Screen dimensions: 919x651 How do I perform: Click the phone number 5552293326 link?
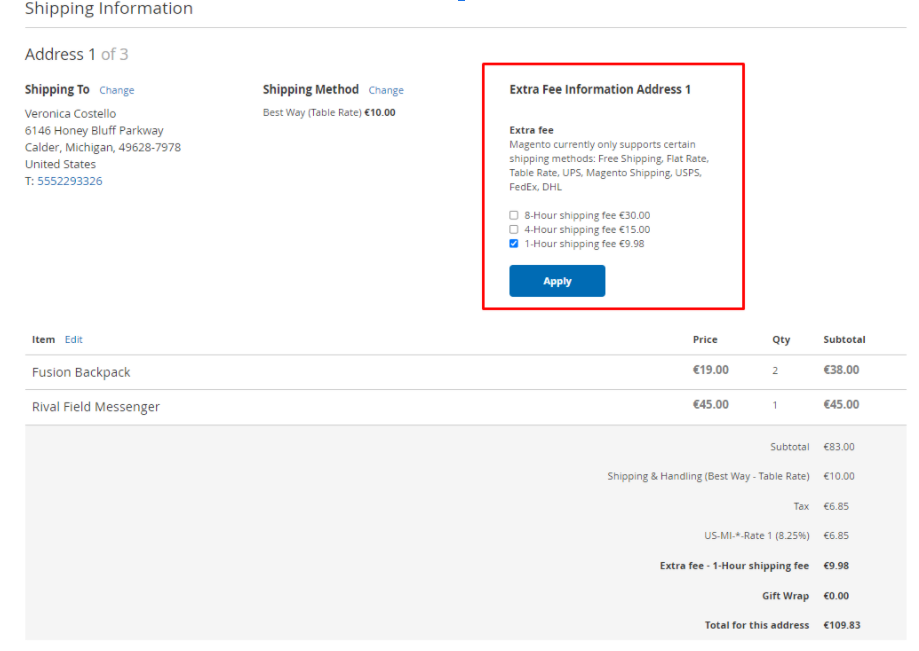(x=69, y=181)
